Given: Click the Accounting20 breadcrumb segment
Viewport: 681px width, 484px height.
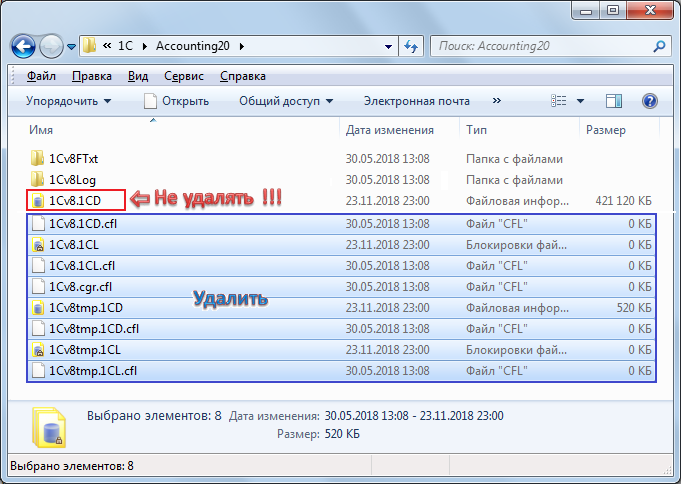Looking at the screenshot, I should click(192, 46).
